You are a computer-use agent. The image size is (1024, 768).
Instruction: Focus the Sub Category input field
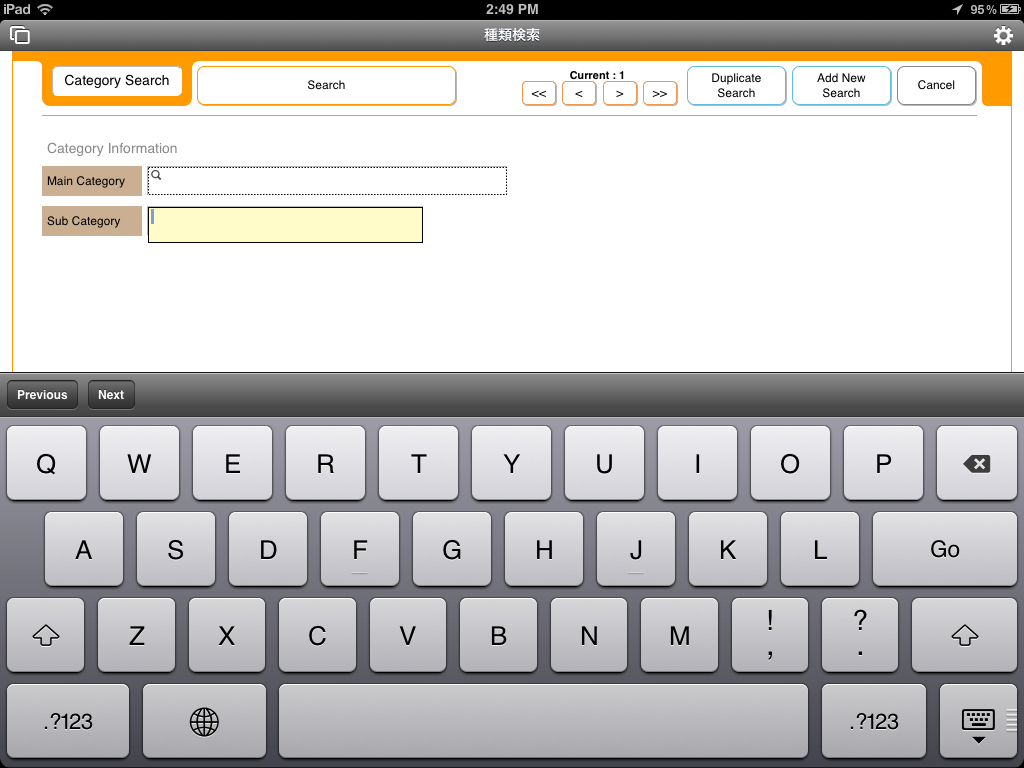point(285,225)
